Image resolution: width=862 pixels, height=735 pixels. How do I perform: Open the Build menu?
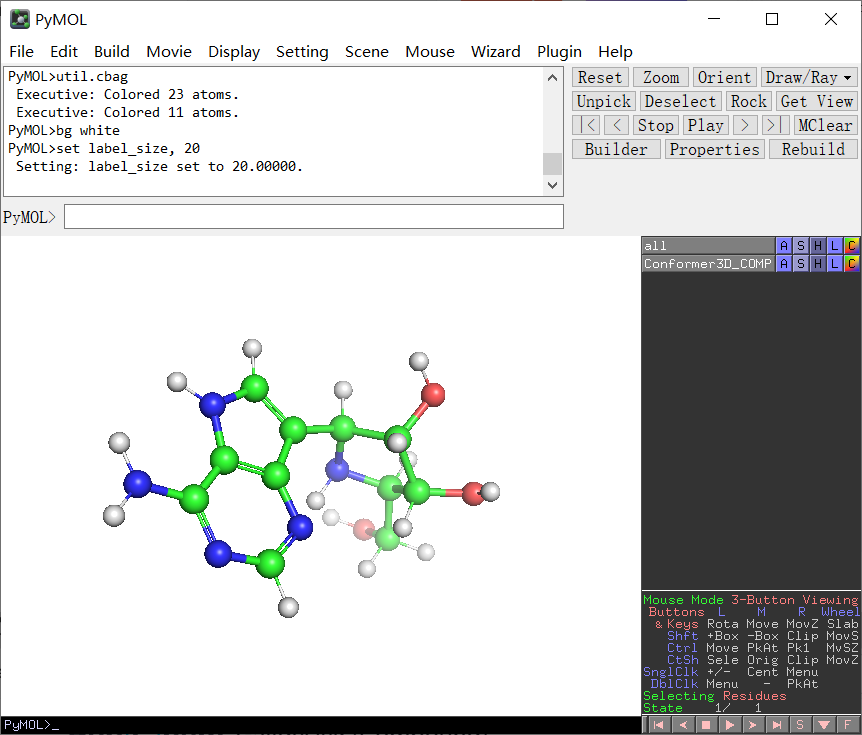(112, 52)
